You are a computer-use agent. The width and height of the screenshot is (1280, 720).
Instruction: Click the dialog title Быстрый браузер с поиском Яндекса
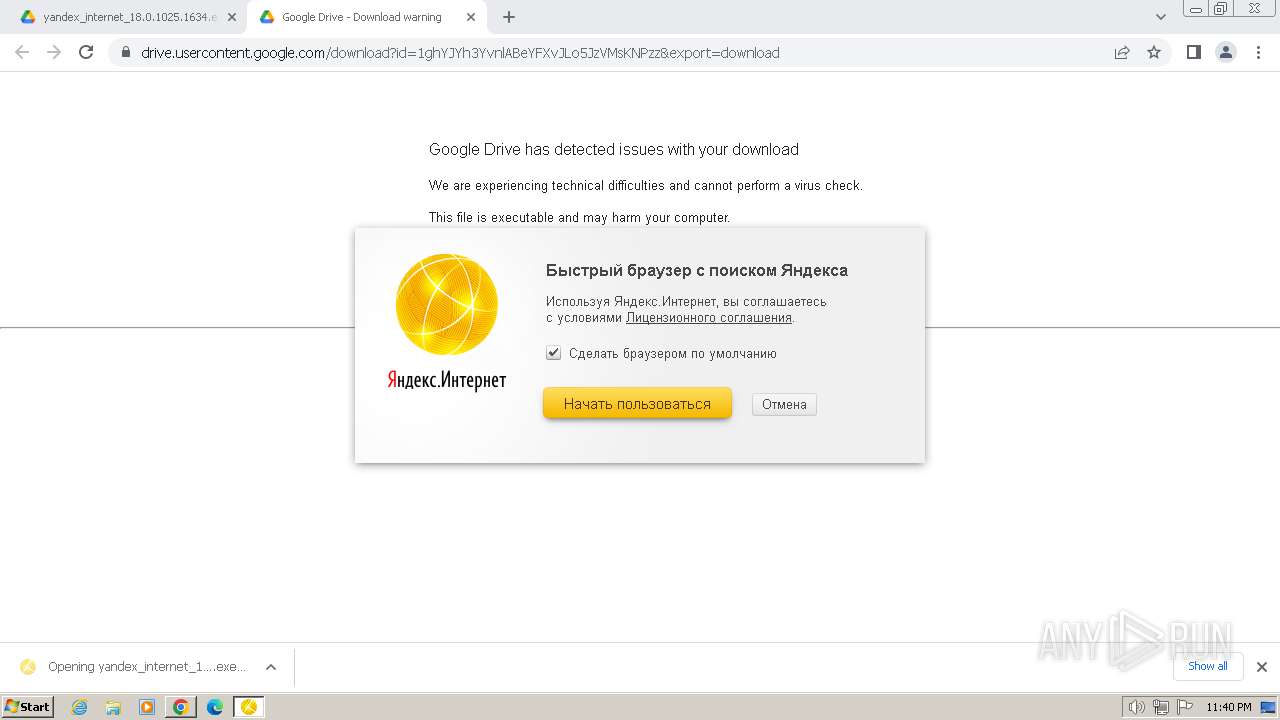(697, 270)
